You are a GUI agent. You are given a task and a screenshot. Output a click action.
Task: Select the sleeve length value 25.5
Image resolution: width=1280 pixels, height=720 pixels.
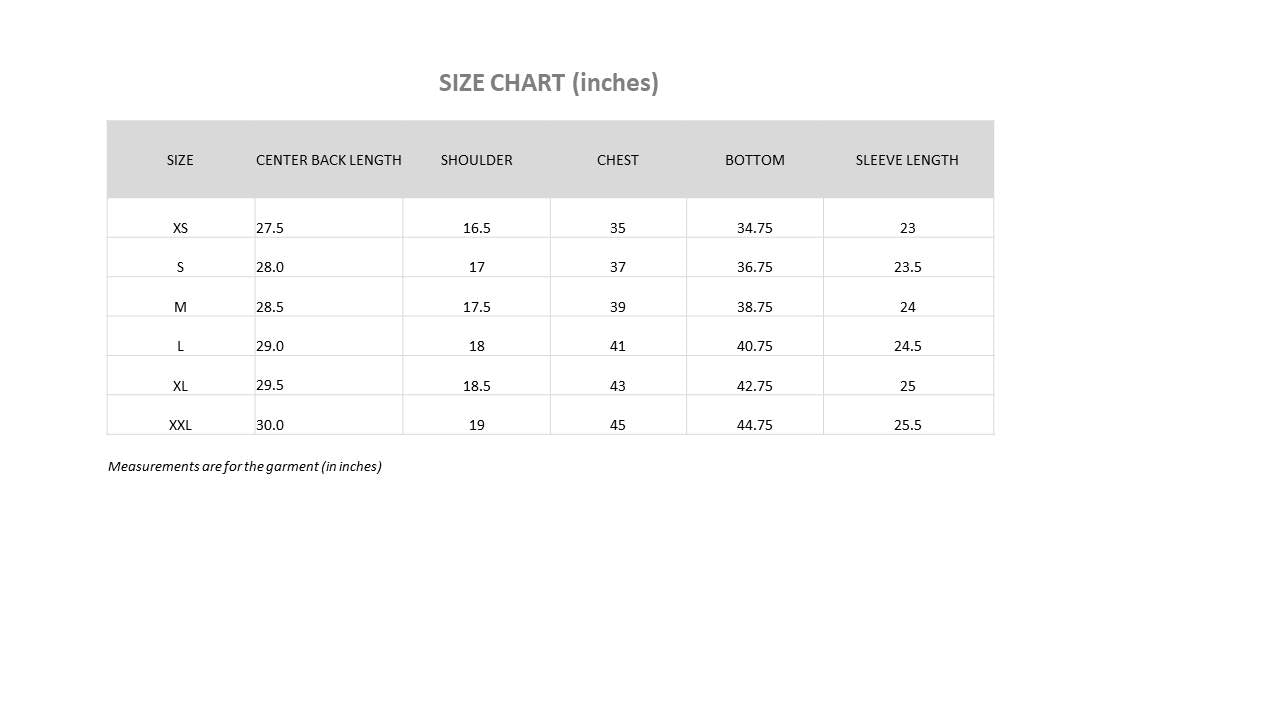pos(907,425)
